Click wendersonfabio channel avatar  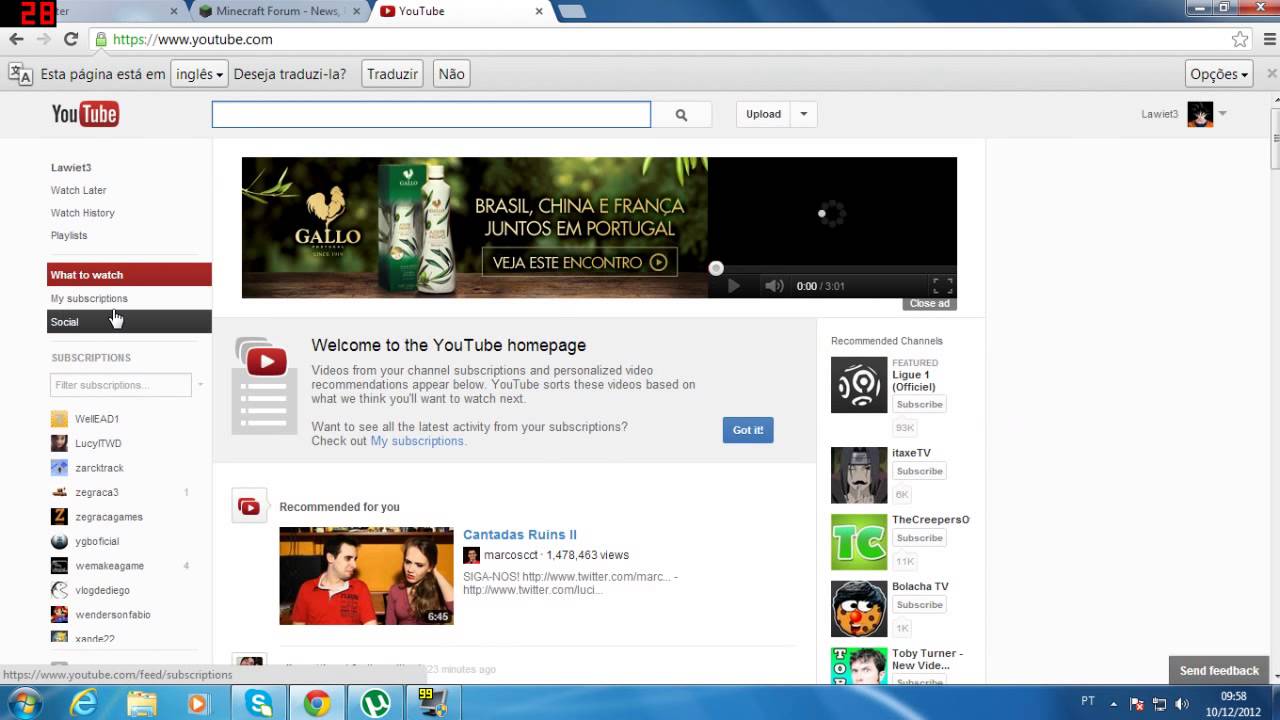click(60, 615)
